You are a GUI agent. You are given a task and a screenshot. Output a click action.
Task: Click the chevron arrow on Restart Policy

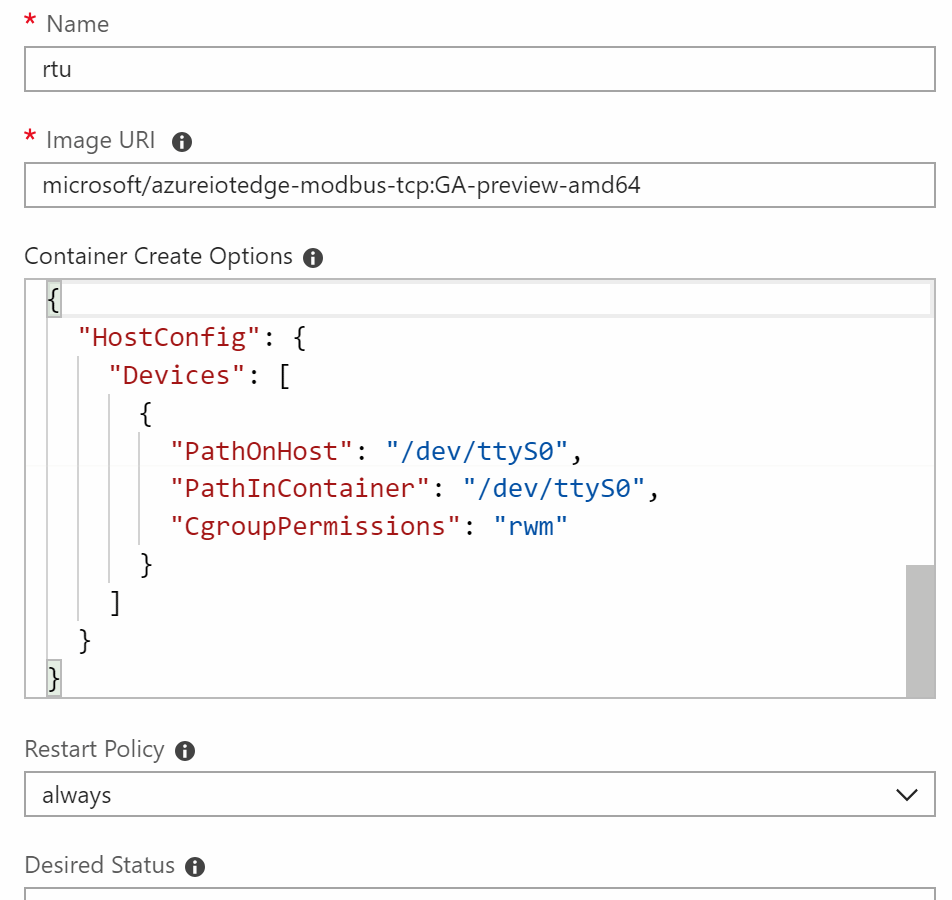click(x=907, y=795)
